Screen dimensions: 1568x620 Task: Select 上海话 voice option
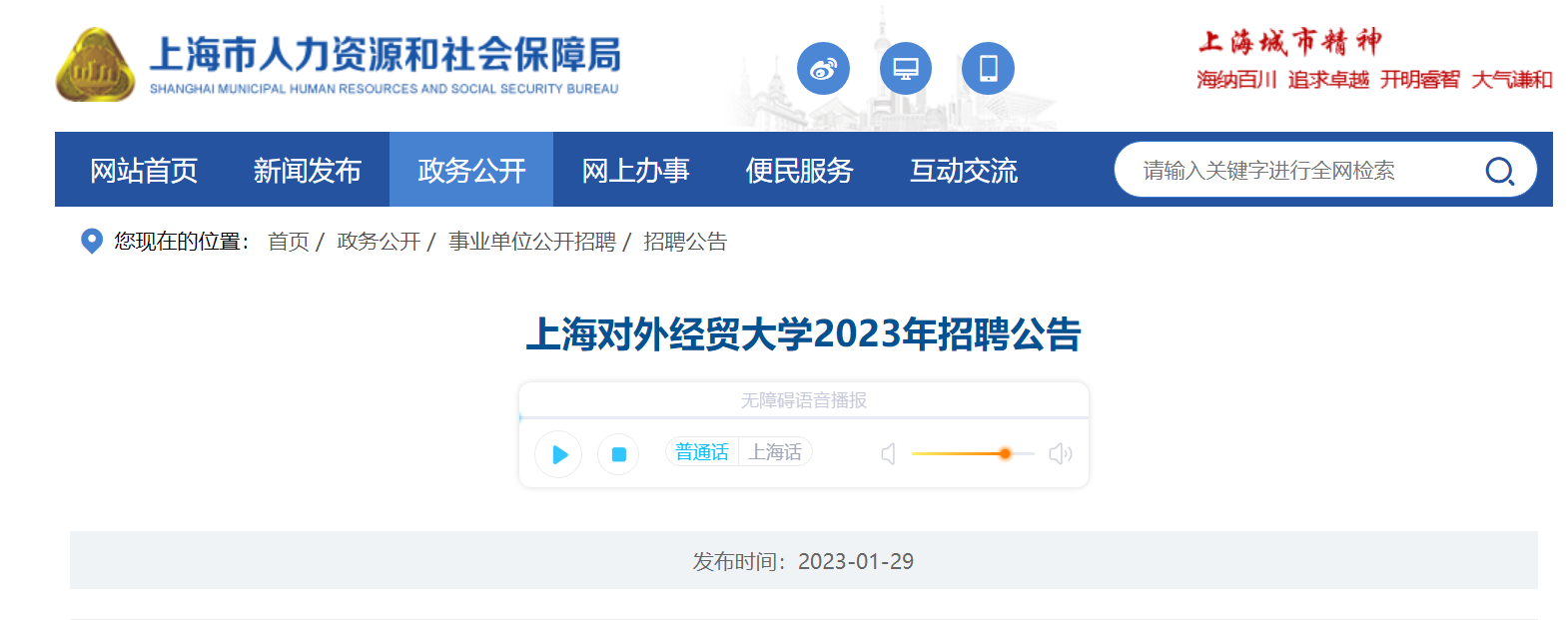775,452
